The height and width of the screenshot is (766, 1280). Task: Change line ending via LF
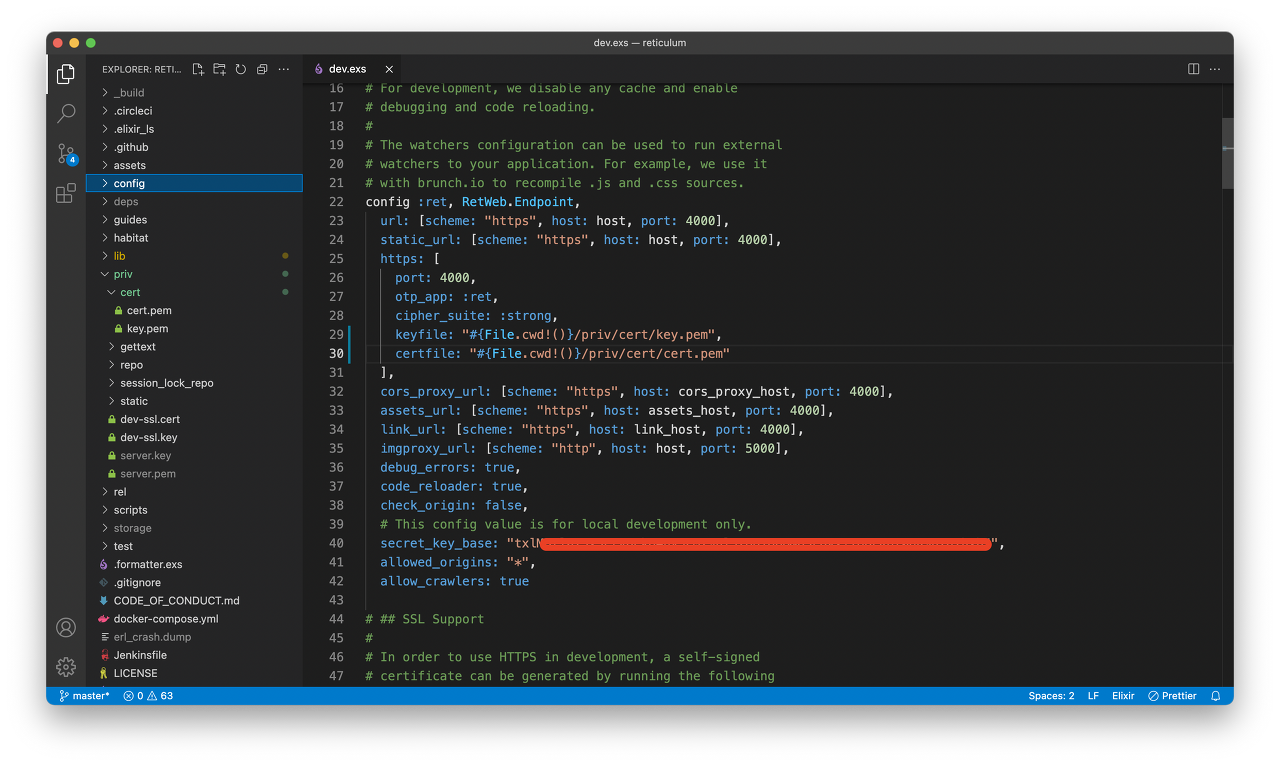[x=1094, y=696]
